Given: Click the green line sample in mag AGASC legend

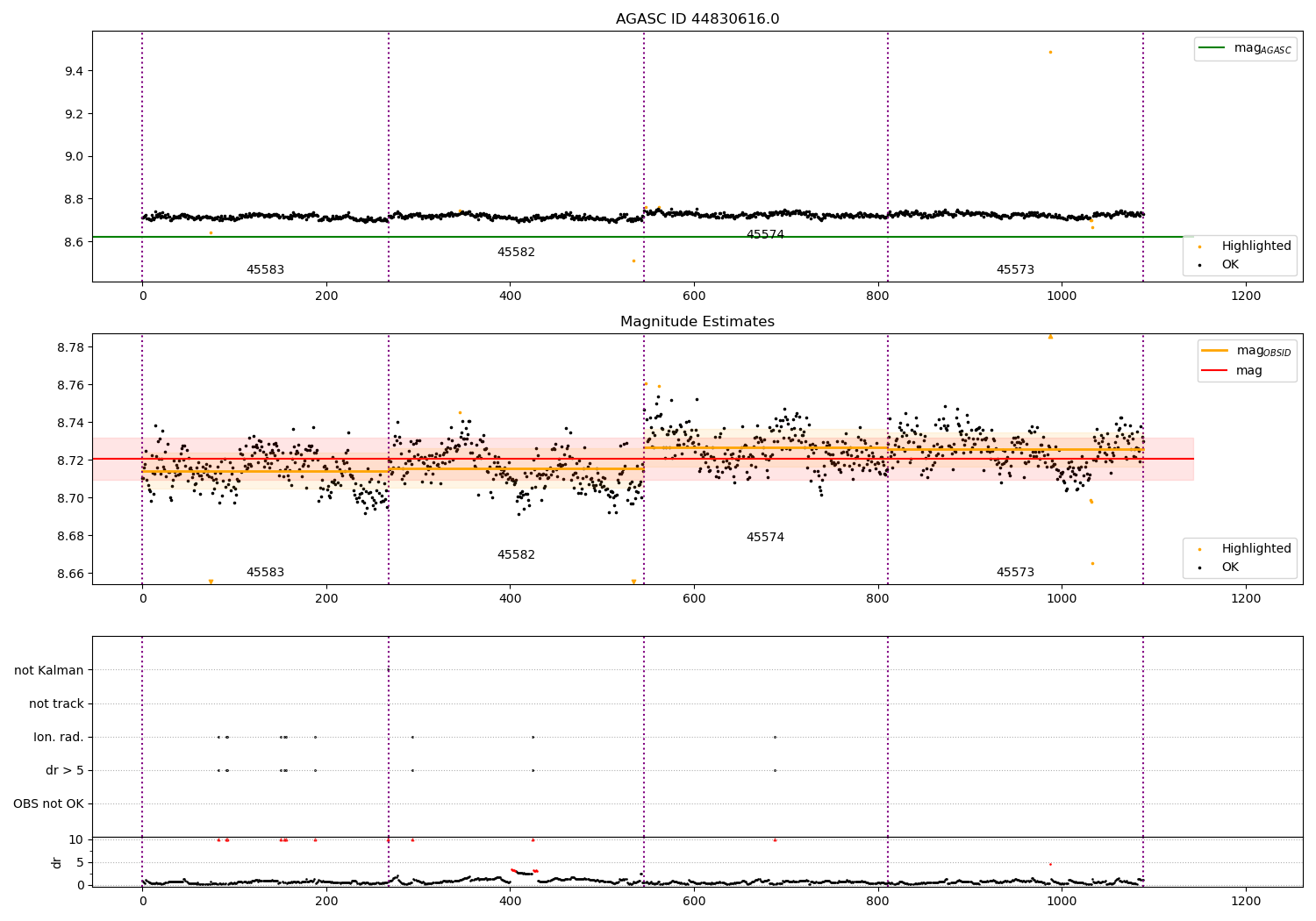Looking at the screenshot, I should [x=1213, y=48].
